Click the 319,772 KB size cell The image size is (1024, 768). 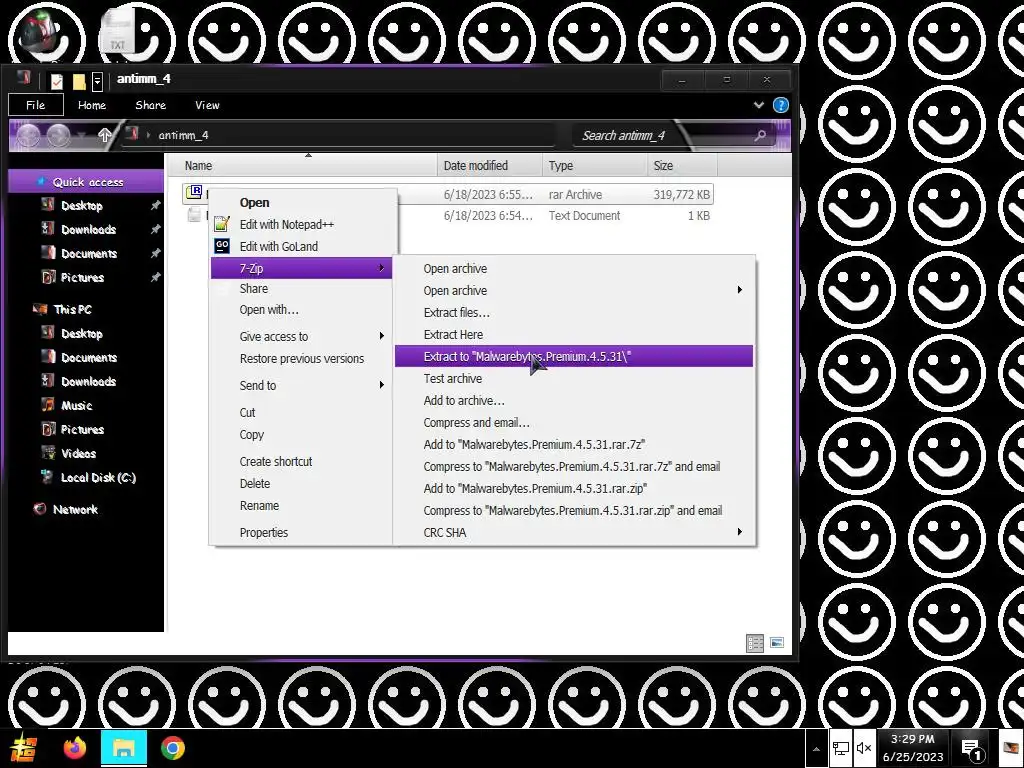(681, 194)
